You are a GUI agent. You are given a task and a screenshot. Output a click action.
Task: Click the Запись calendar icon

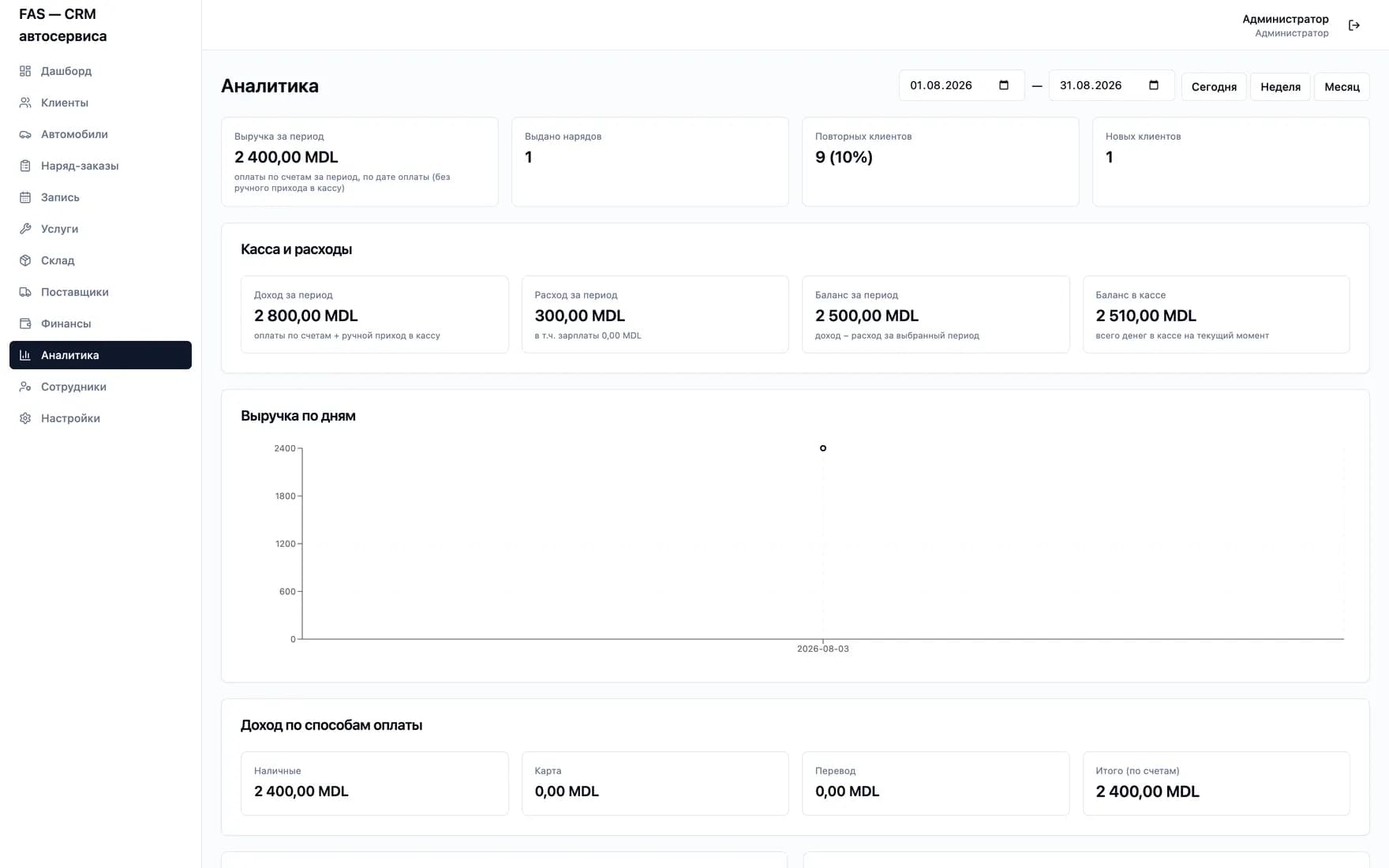pos(25,197)
